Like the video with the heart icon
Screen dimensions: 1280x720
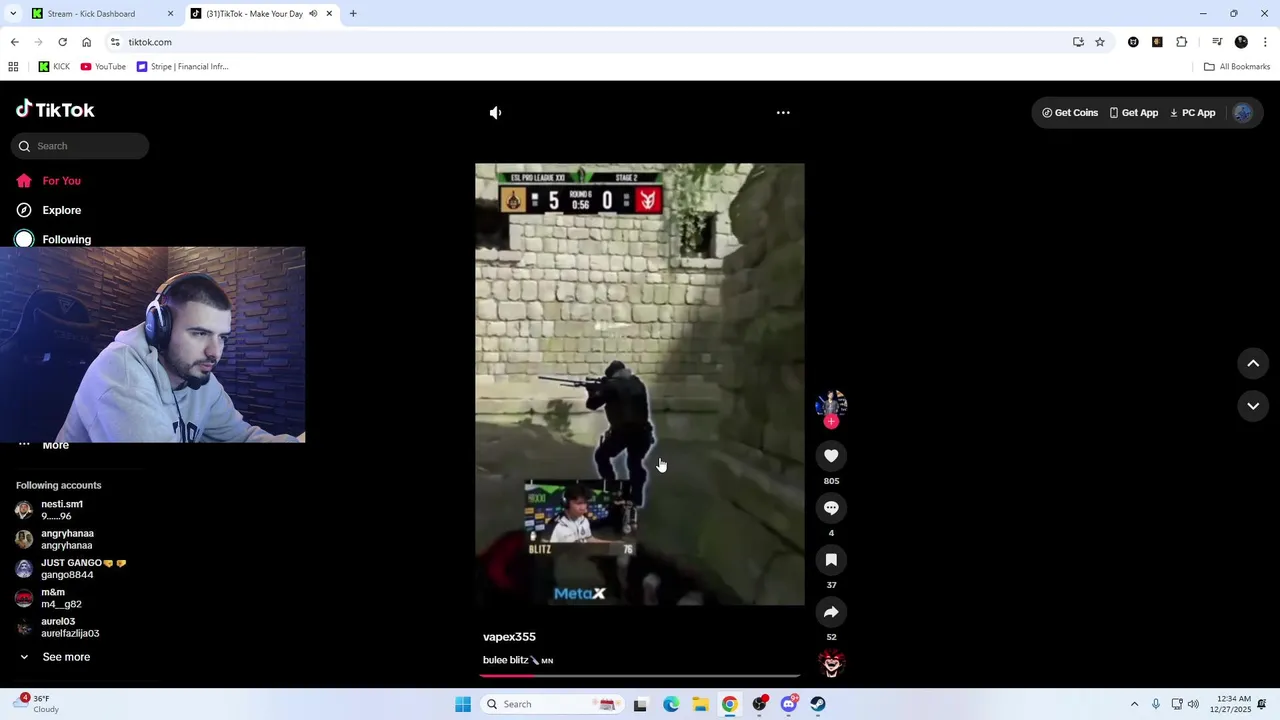831,456
